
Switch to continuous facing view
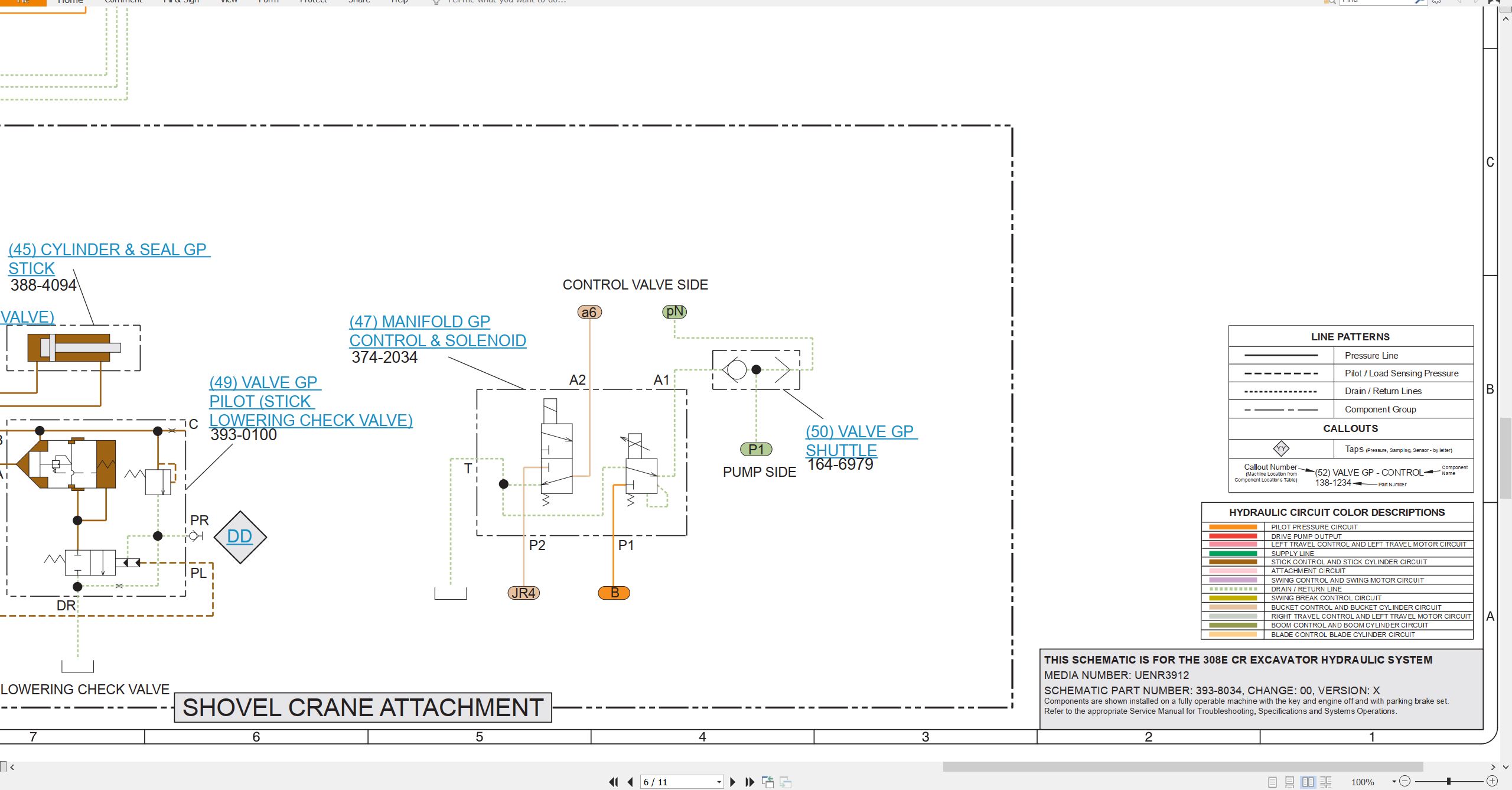[x=1326, y=782]
